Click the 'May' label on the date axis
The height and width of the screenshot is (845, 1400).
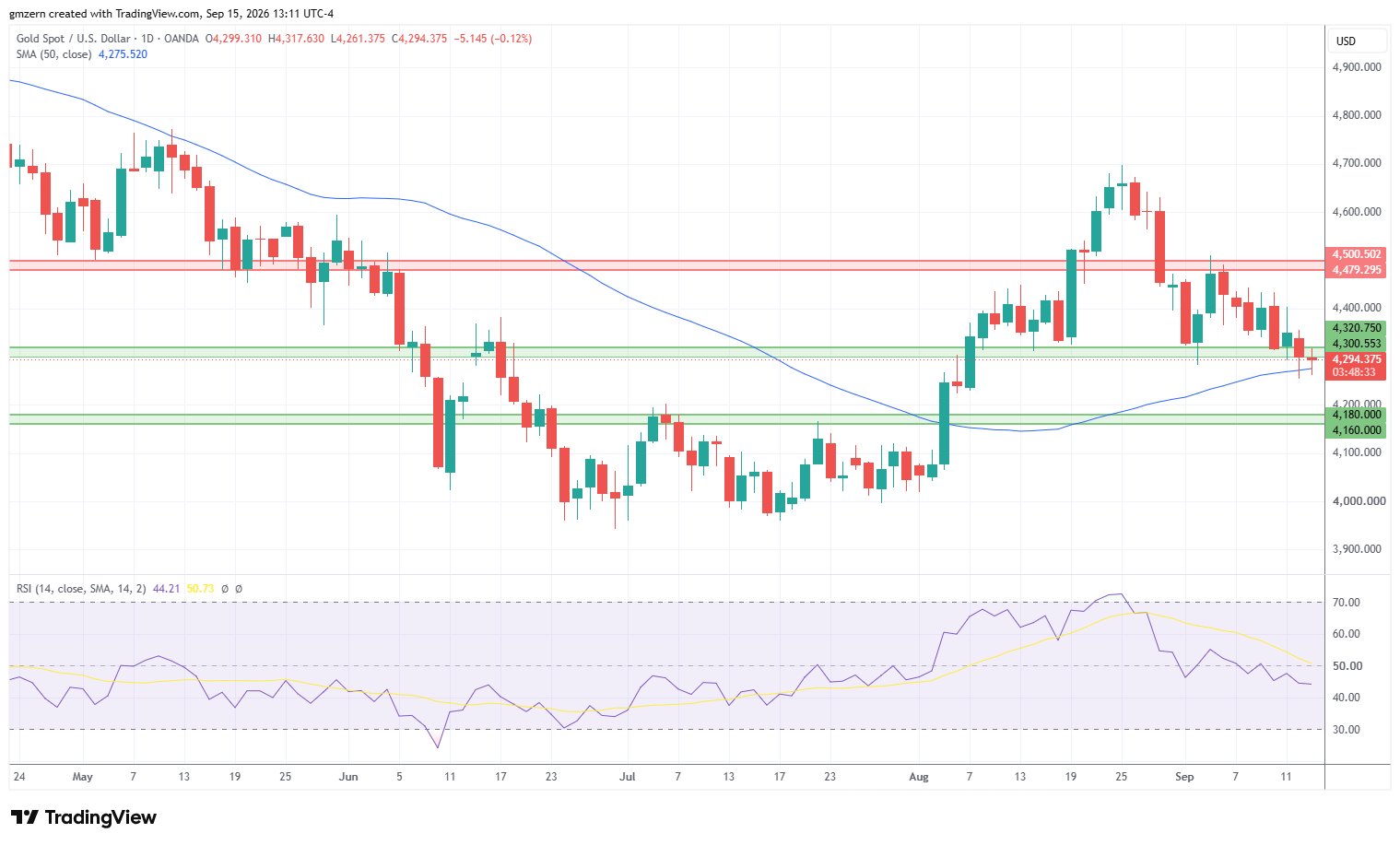tap(83, 777)
